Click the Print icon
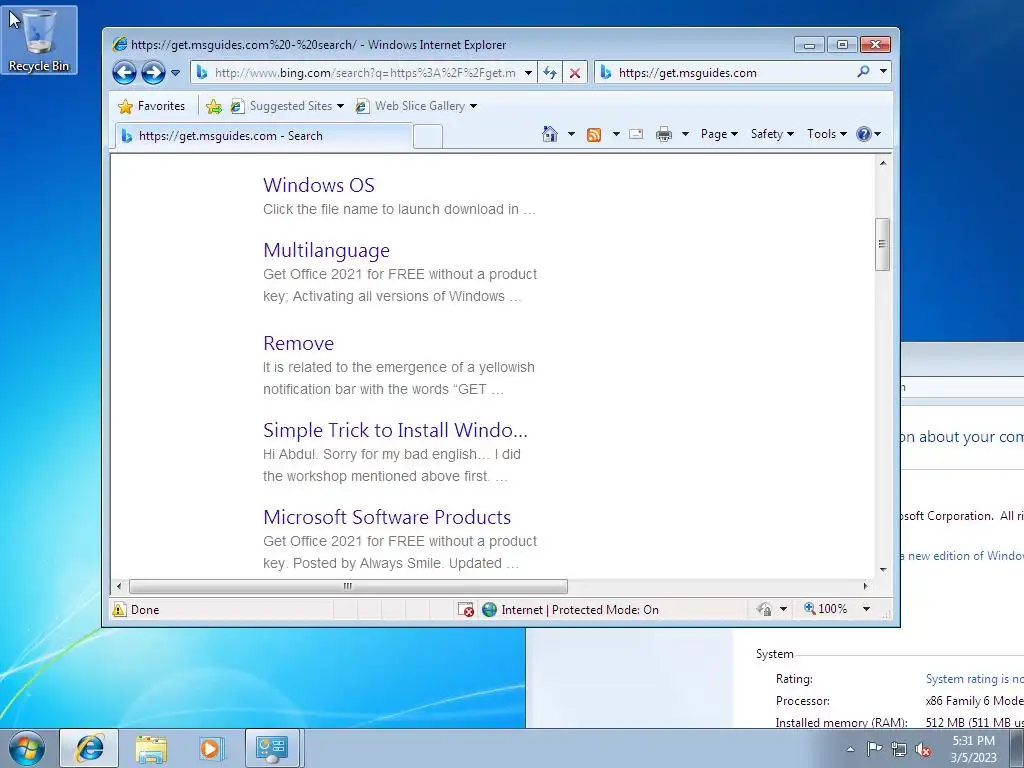Viewport: 1024px width, 768px height. (664, 134)
